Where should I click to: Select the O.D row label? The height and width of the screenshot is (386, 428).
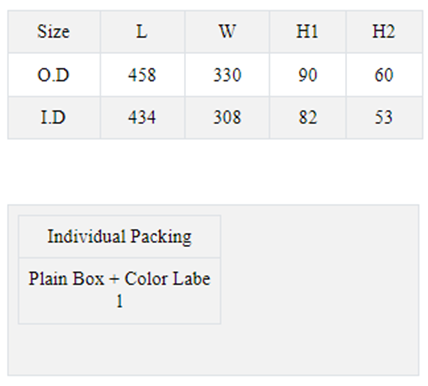tap(54, 75)
